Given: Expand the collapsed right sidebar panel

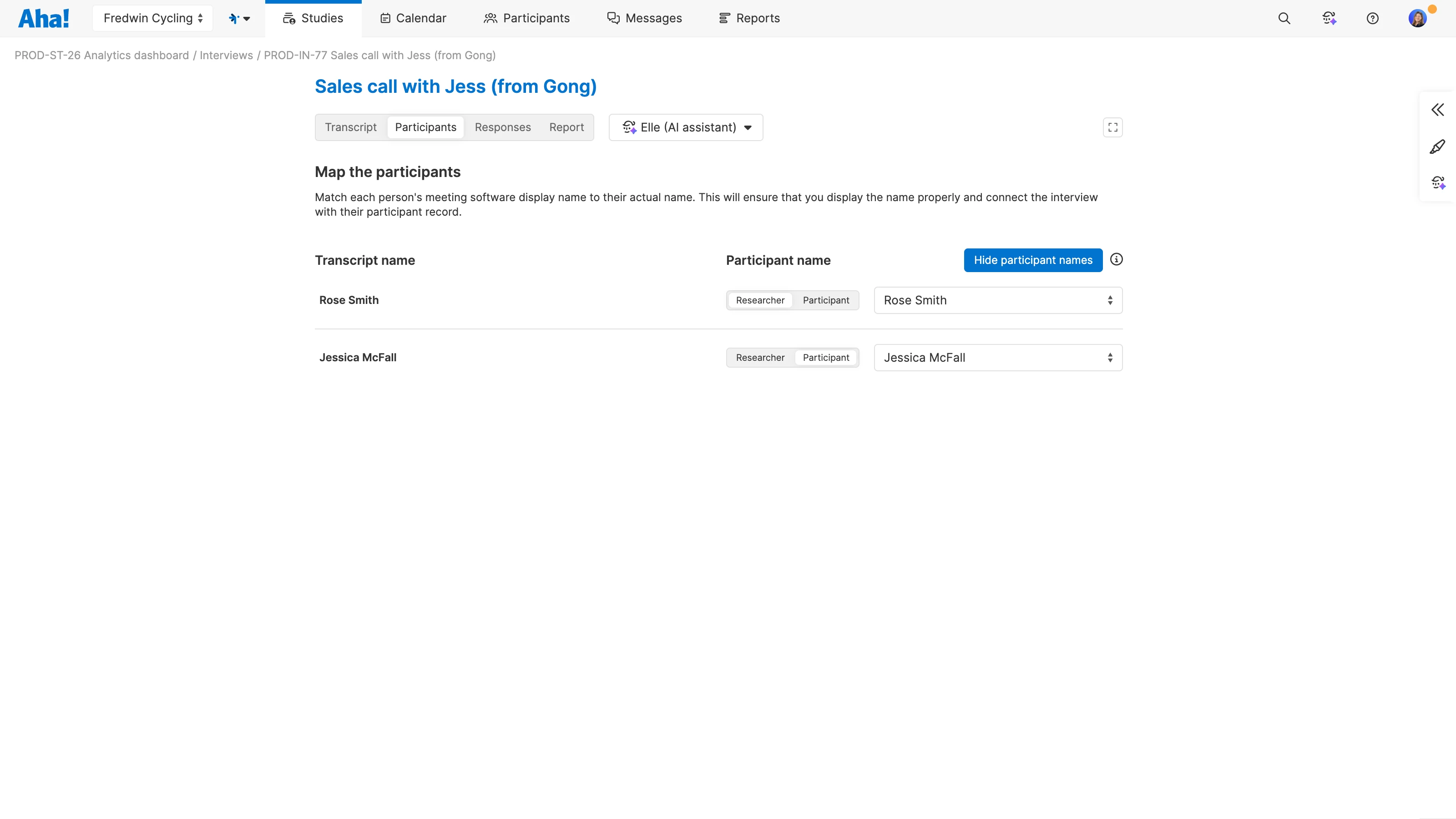Looking at the screenshot, I should point(1437,110).
